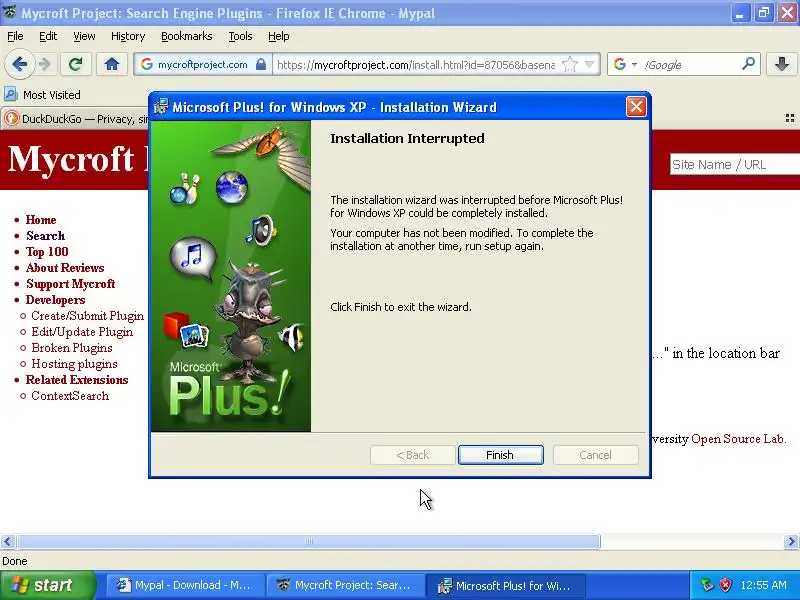Screen dimensions: 800x600
Task: Click the browser forward arrow
Action: coord(45,64)
